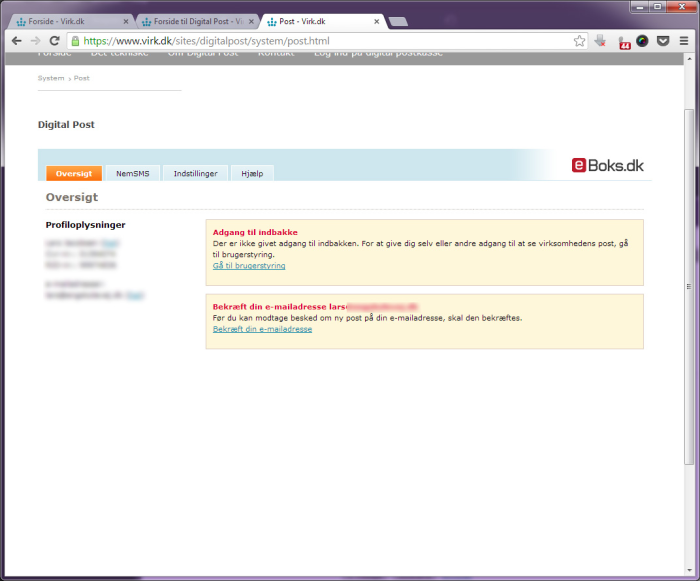
Task: Click the 'Digital Post' page title
Action: 66,125
